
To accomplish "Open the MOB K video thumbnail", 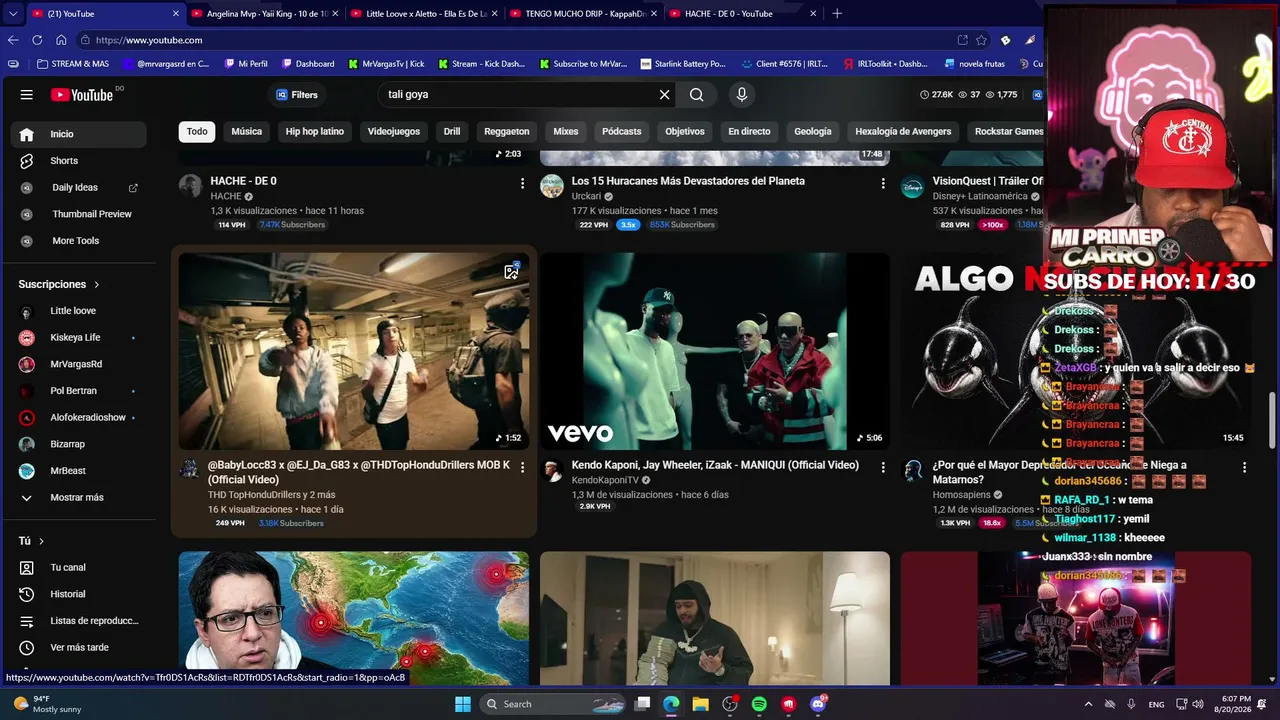I will [354, 351].
